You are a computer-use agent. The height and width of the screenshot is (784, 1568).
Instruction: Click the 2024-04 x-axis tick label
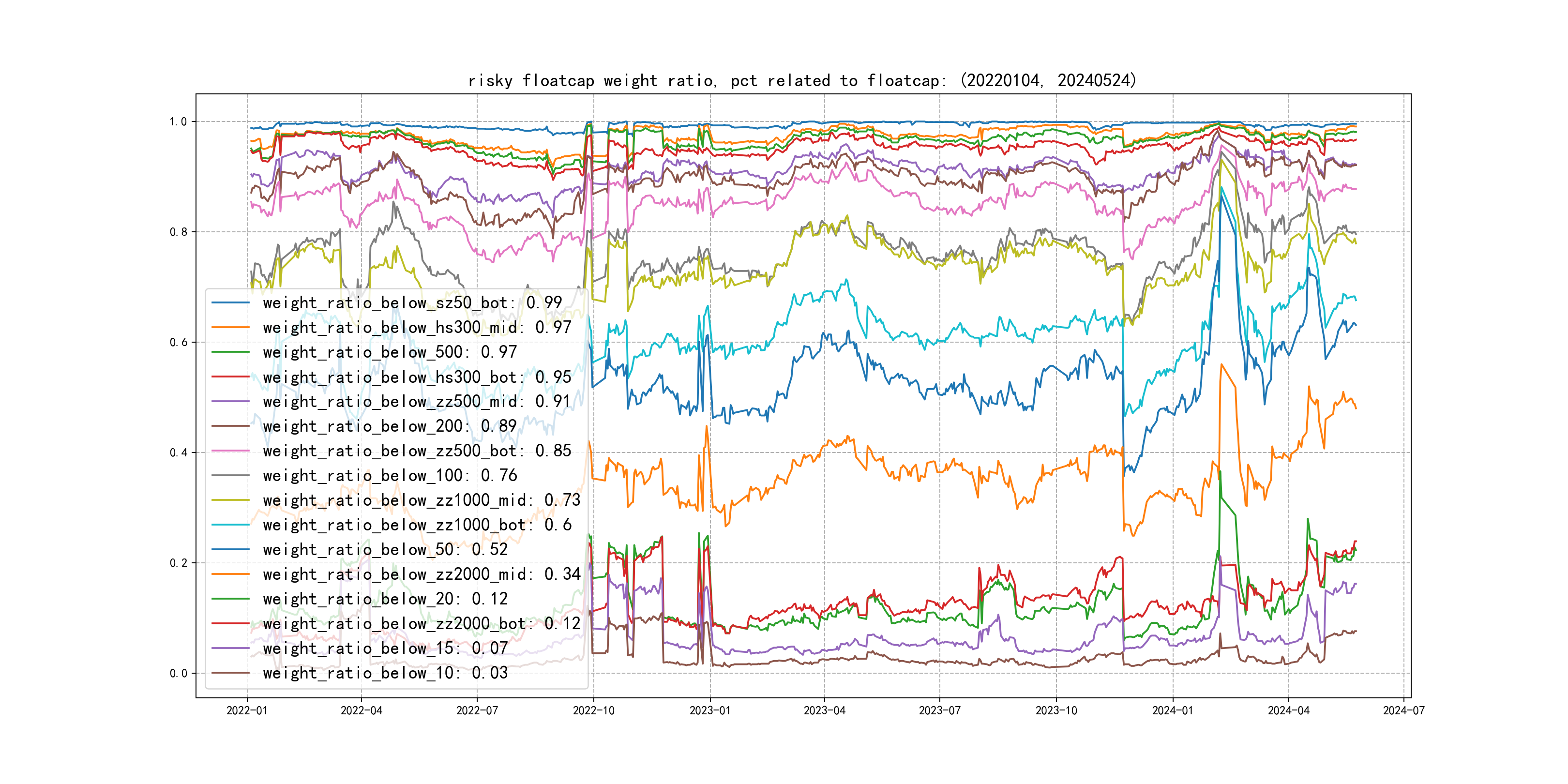1288,710
